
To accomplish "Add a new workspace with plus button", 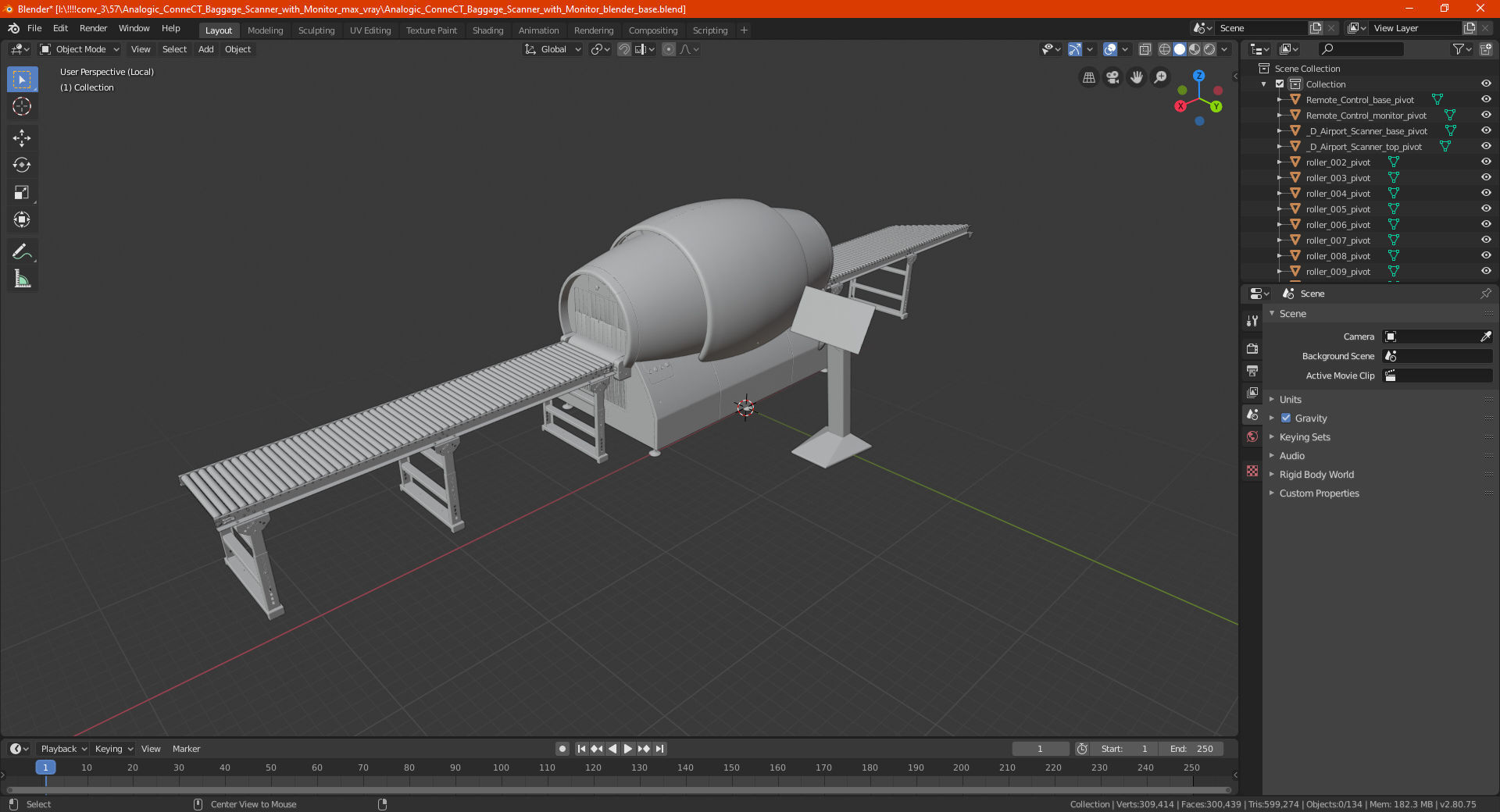I will point(744,30).
